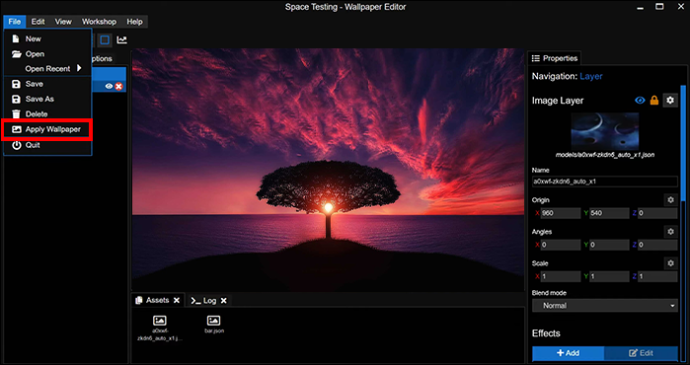
Task: Open the Edit menu
Action: coord(38,22)
